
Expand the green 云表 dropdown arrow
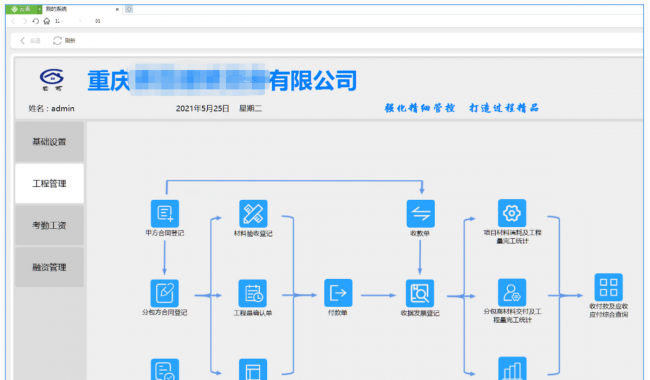coord(39,9)
